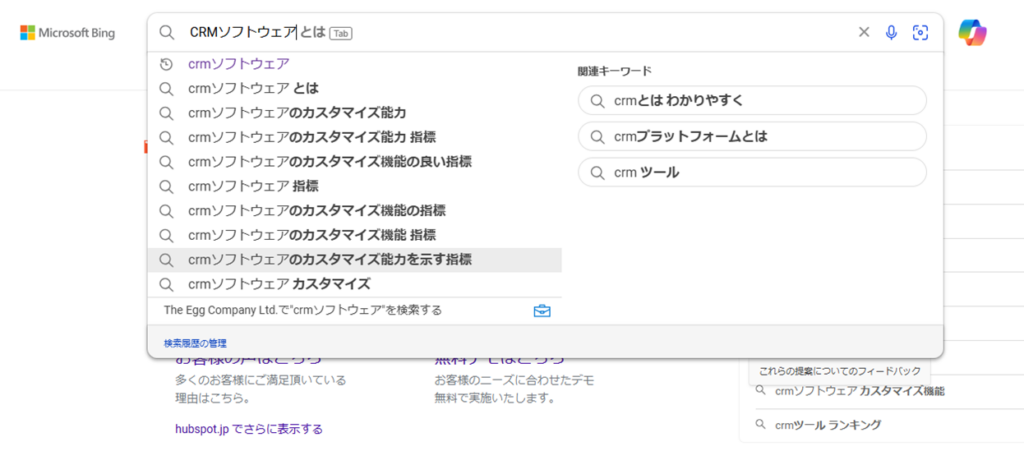Screen dimensions: 1024x451
Task: Click the Microsoft Bing logo
Action: pos(67,33)
